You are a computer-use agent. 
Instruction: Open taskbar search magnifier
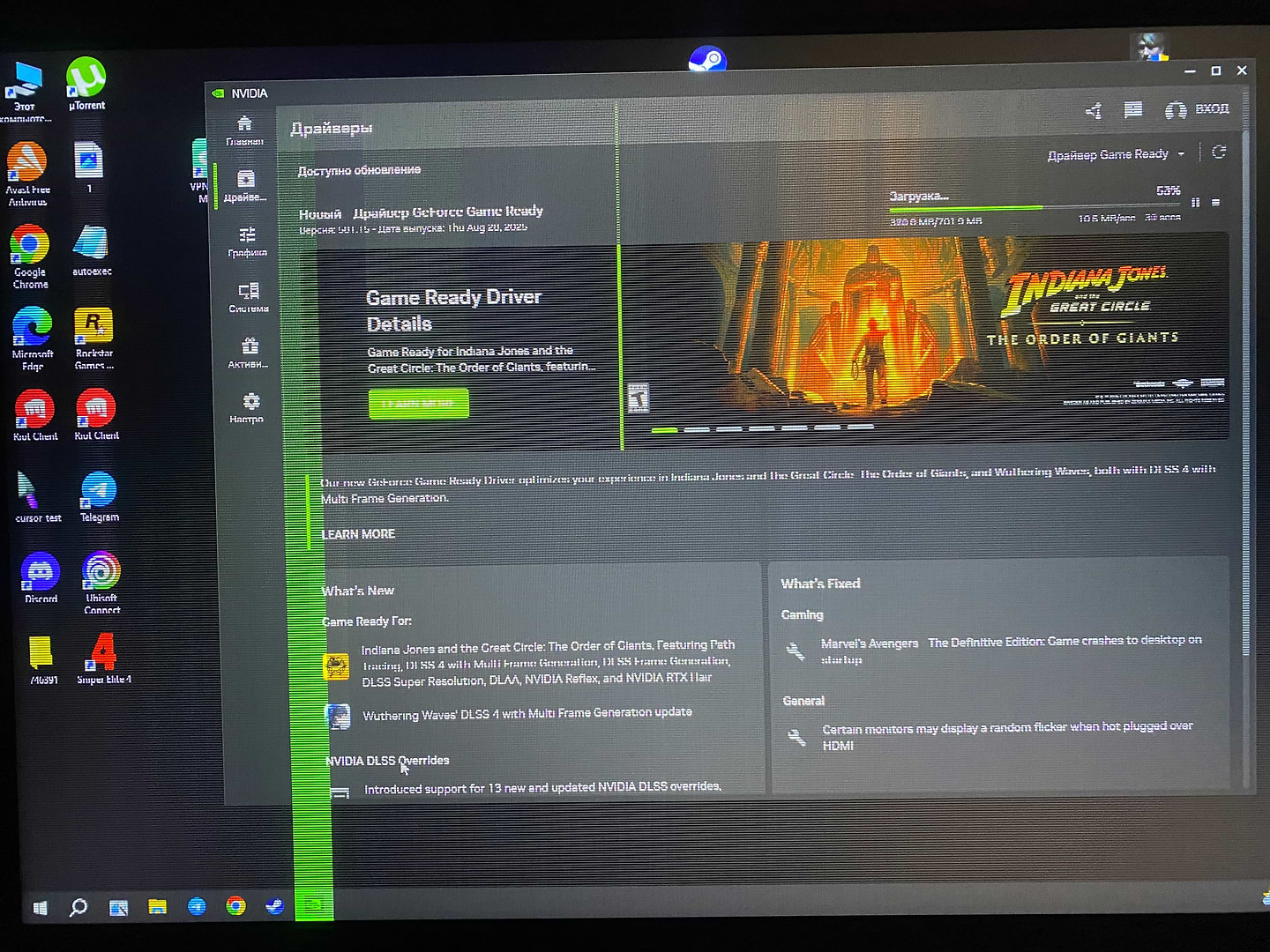[x=78, y=906]
